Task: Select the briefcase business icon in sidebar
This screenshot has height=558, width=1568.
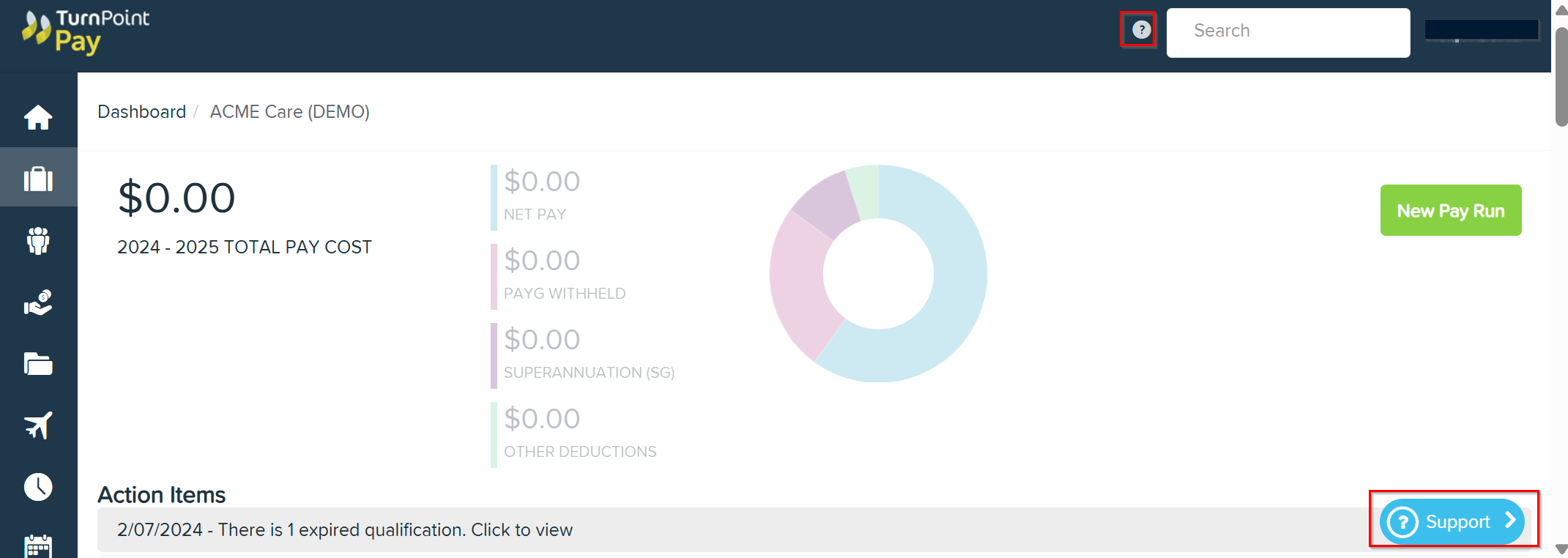Action: point(37,177)
